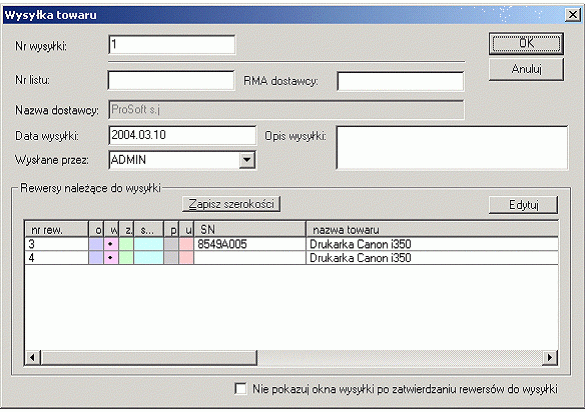Viewport: 585px width, 412px height.
Task: Select the ADMIN combo box field
Action: point(182,160)
